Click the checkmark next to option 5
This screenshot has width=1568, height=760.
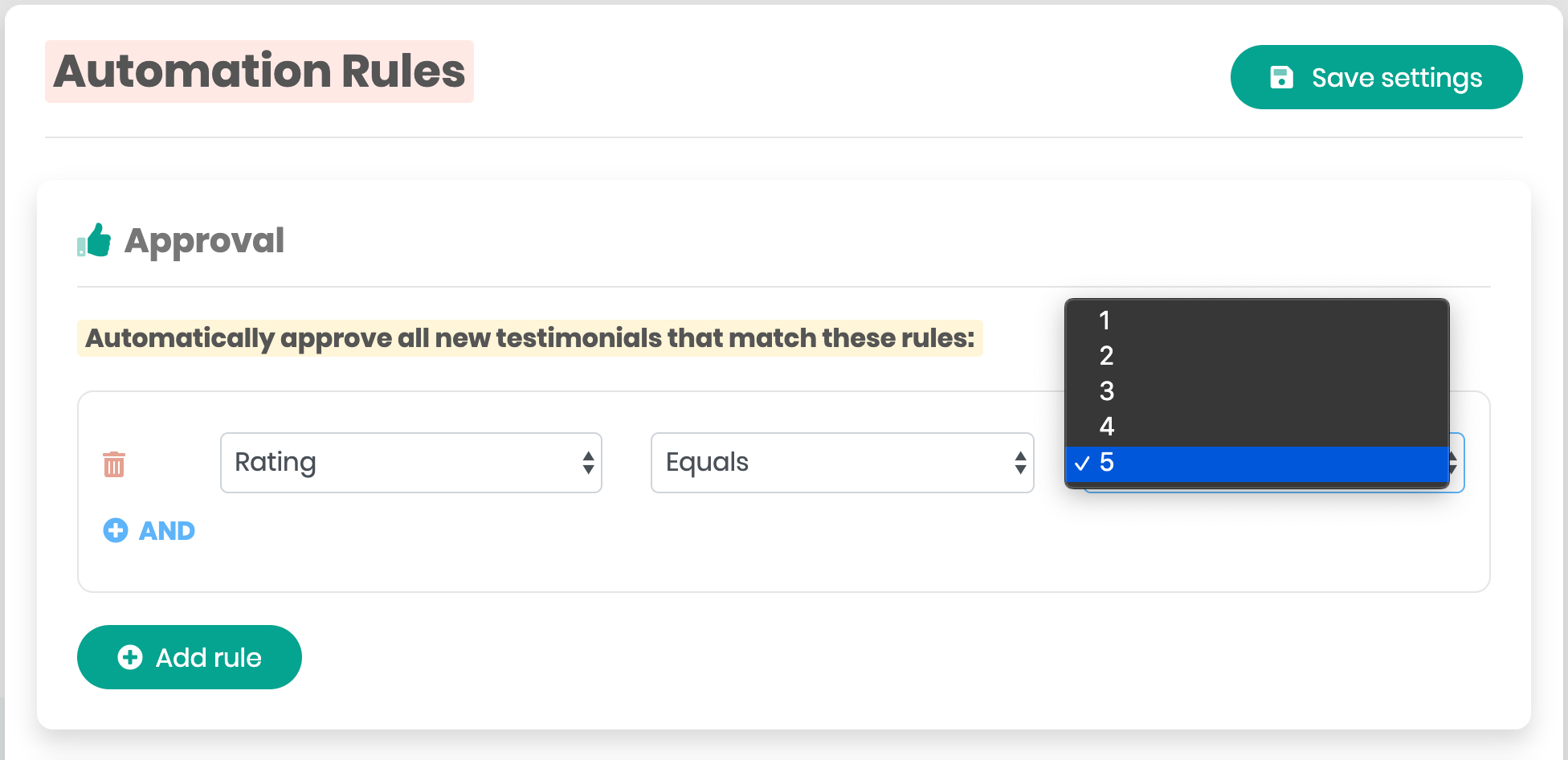point(1082,463)
